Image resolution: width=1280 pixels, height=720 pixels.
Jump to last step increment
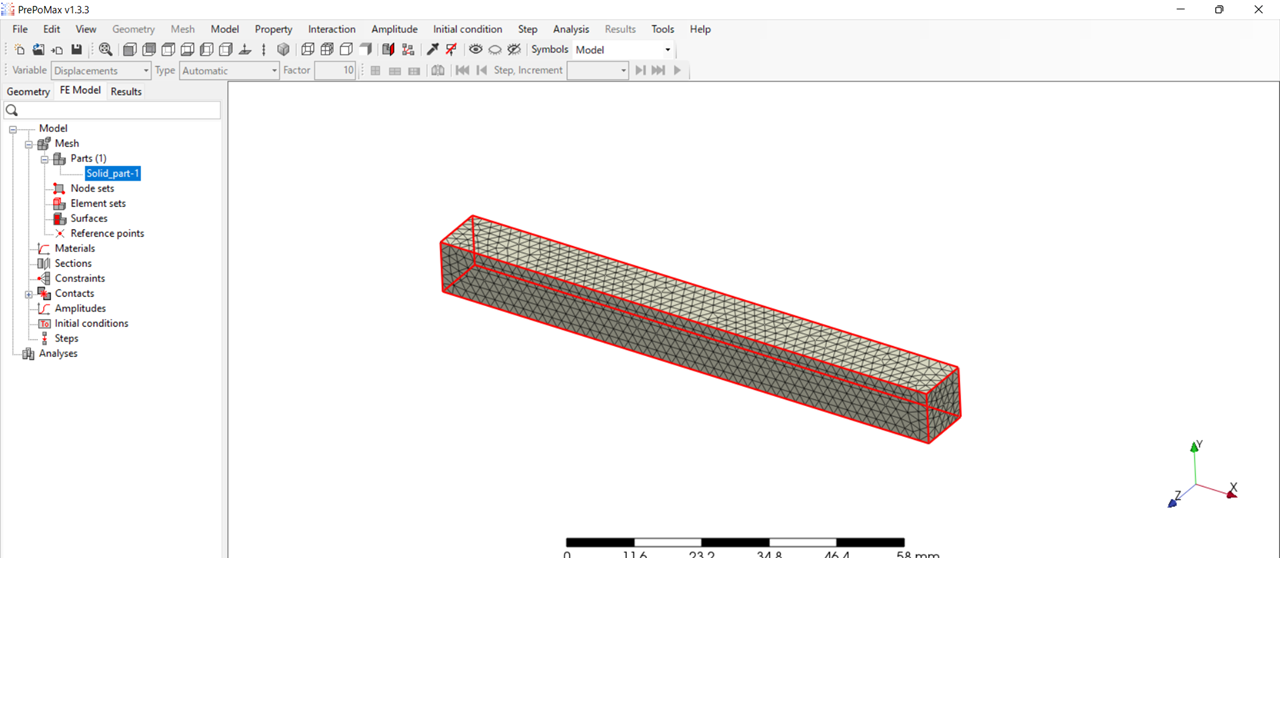coord(658,70)
